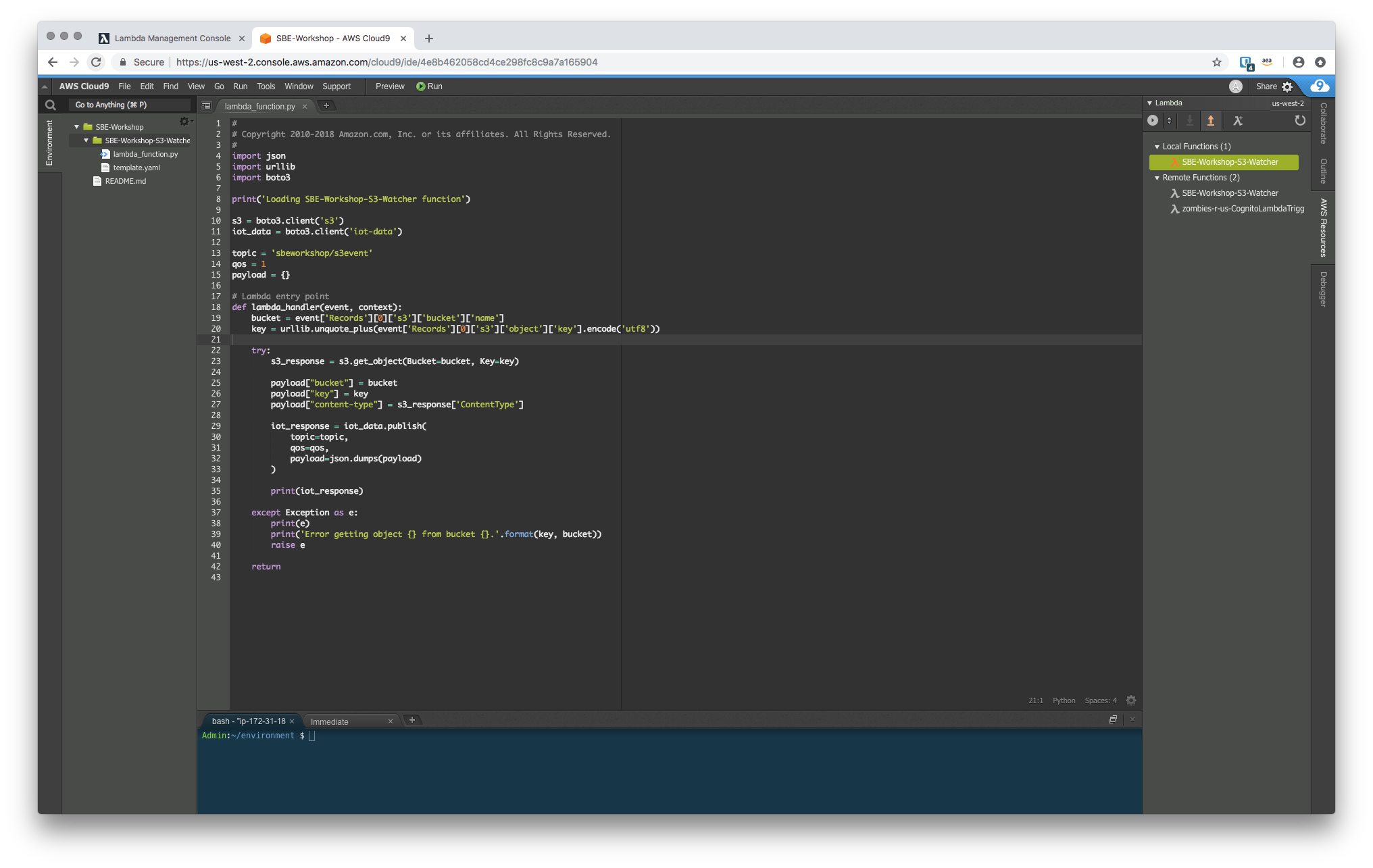
Task: Toggle the Environment side panel
Action: tap(49, 143)
